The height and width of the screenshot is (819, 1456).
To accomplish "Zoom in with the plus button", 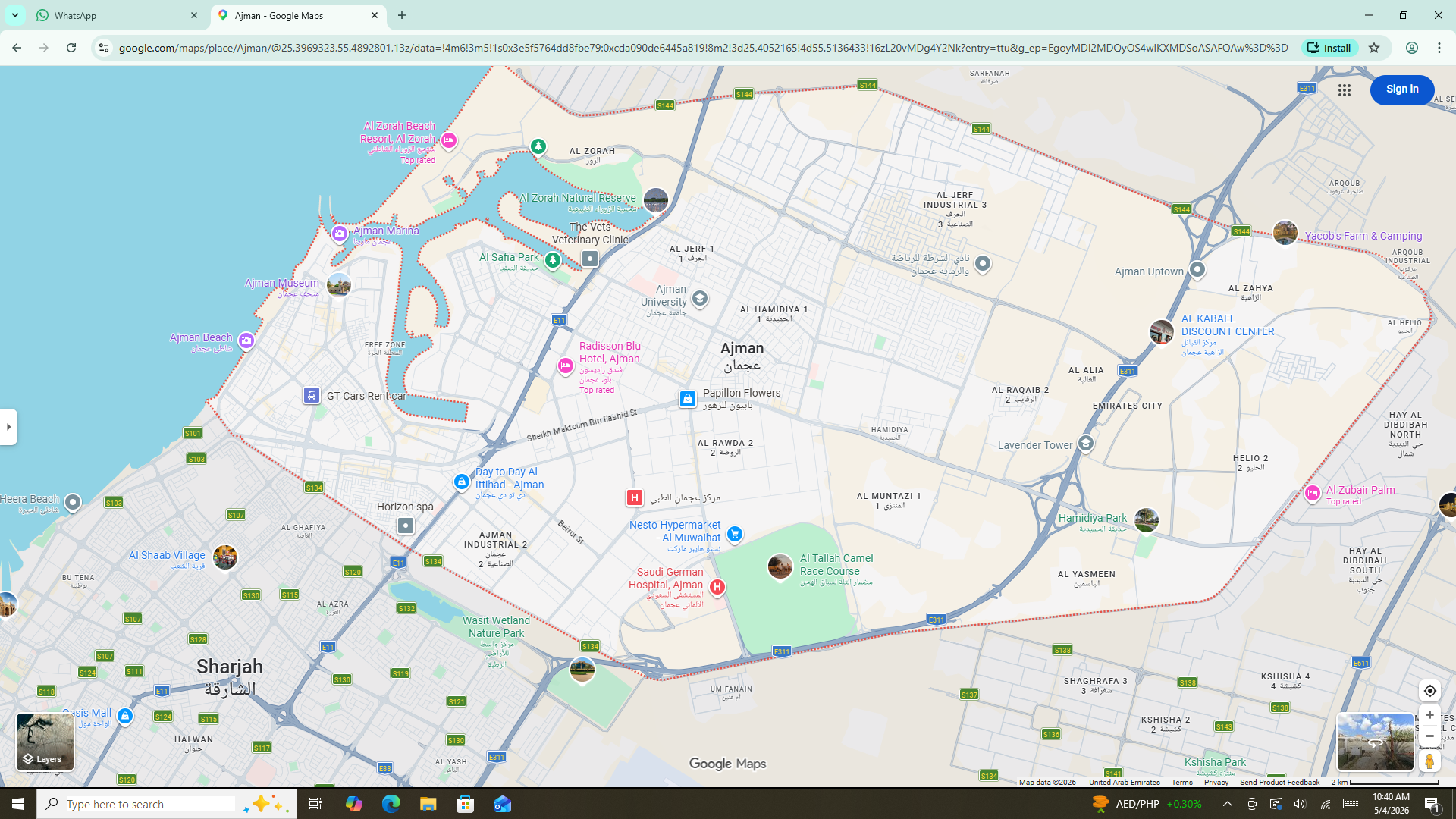I will point(1430,715).
